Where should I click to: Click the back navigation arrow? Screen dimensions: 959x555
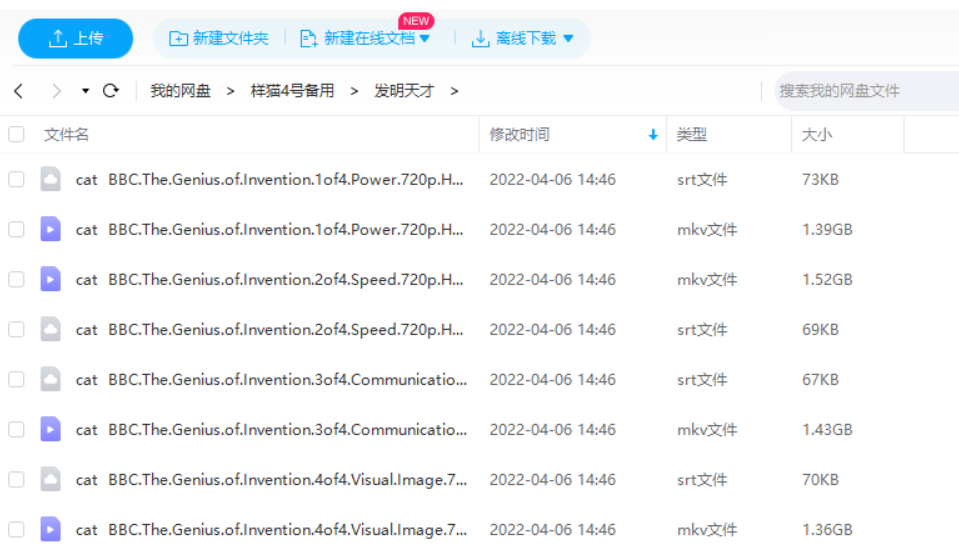pos(19,91)
